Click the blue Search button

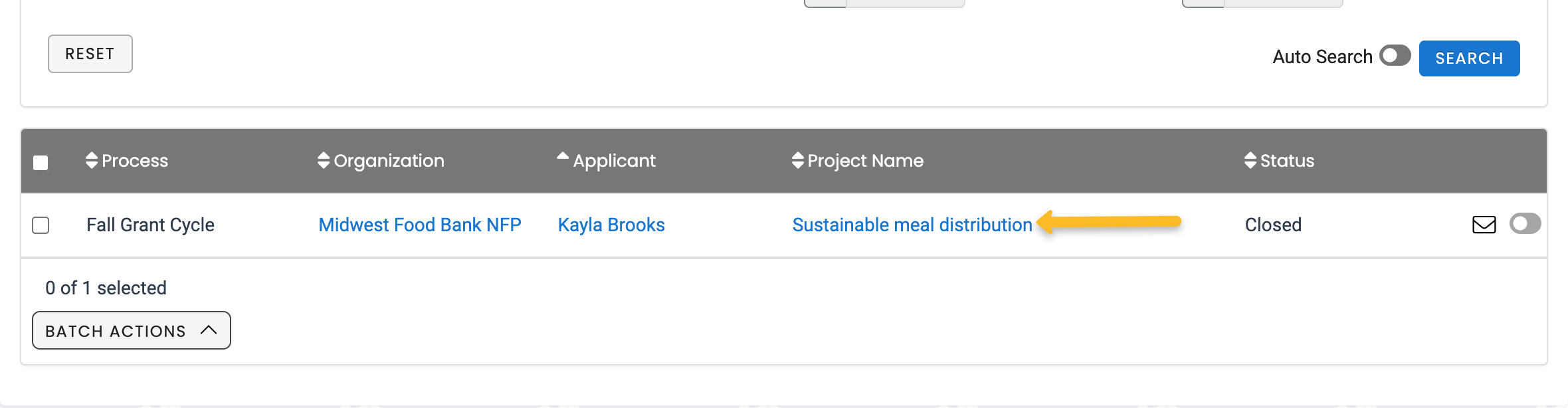1469,58
